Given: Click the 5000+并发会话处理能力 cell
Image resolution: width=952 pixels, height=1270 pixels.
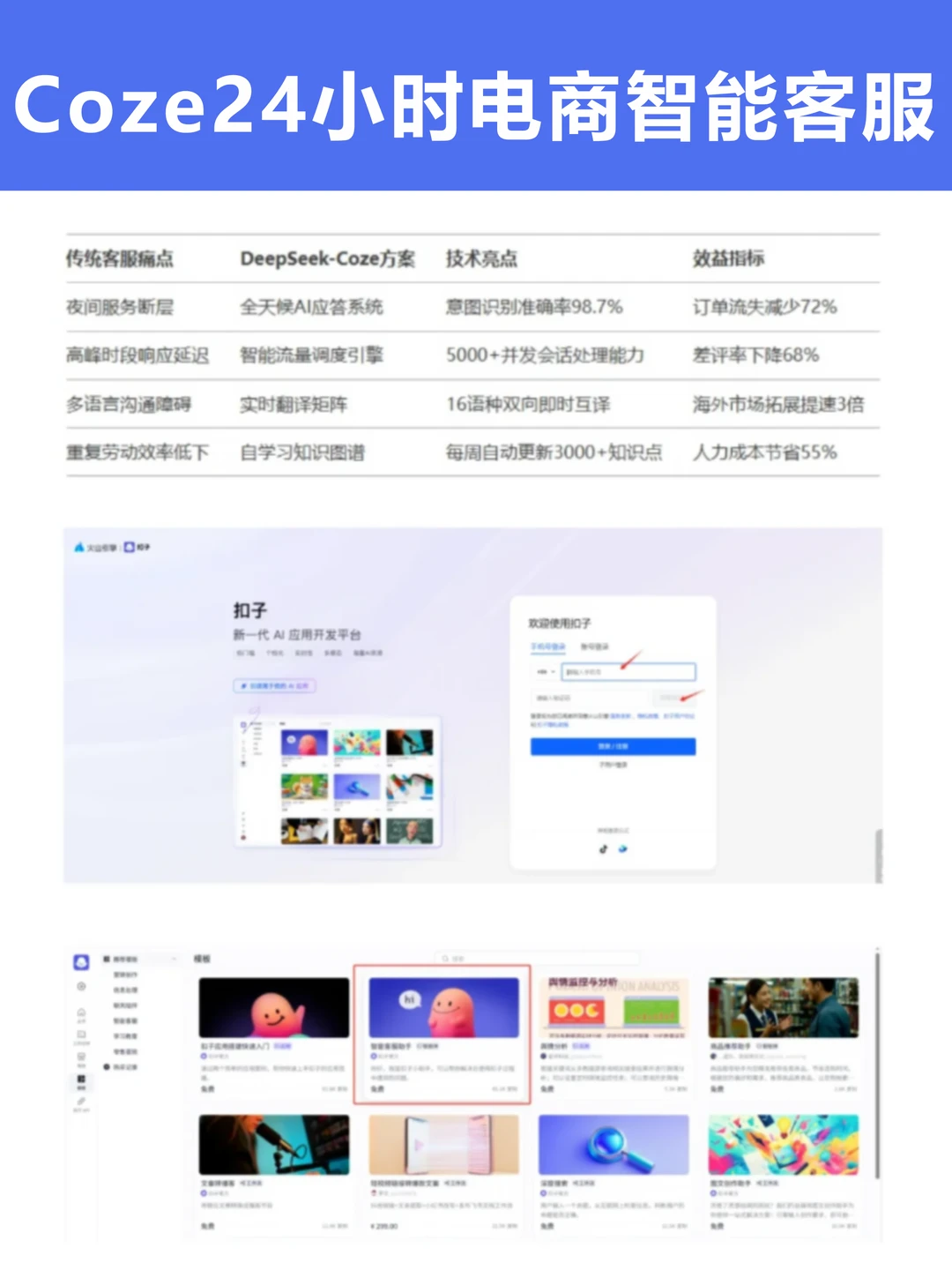Looking at the screenshot, I should point(545,355).
